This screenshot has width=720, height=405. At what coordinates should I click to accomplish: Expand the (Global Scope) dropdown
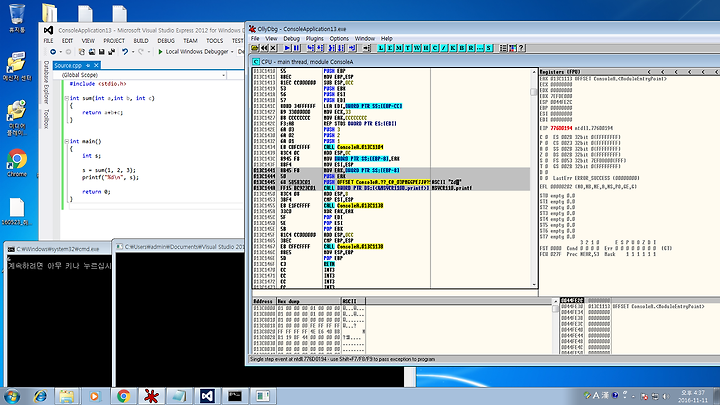click(x=224, y=75)
